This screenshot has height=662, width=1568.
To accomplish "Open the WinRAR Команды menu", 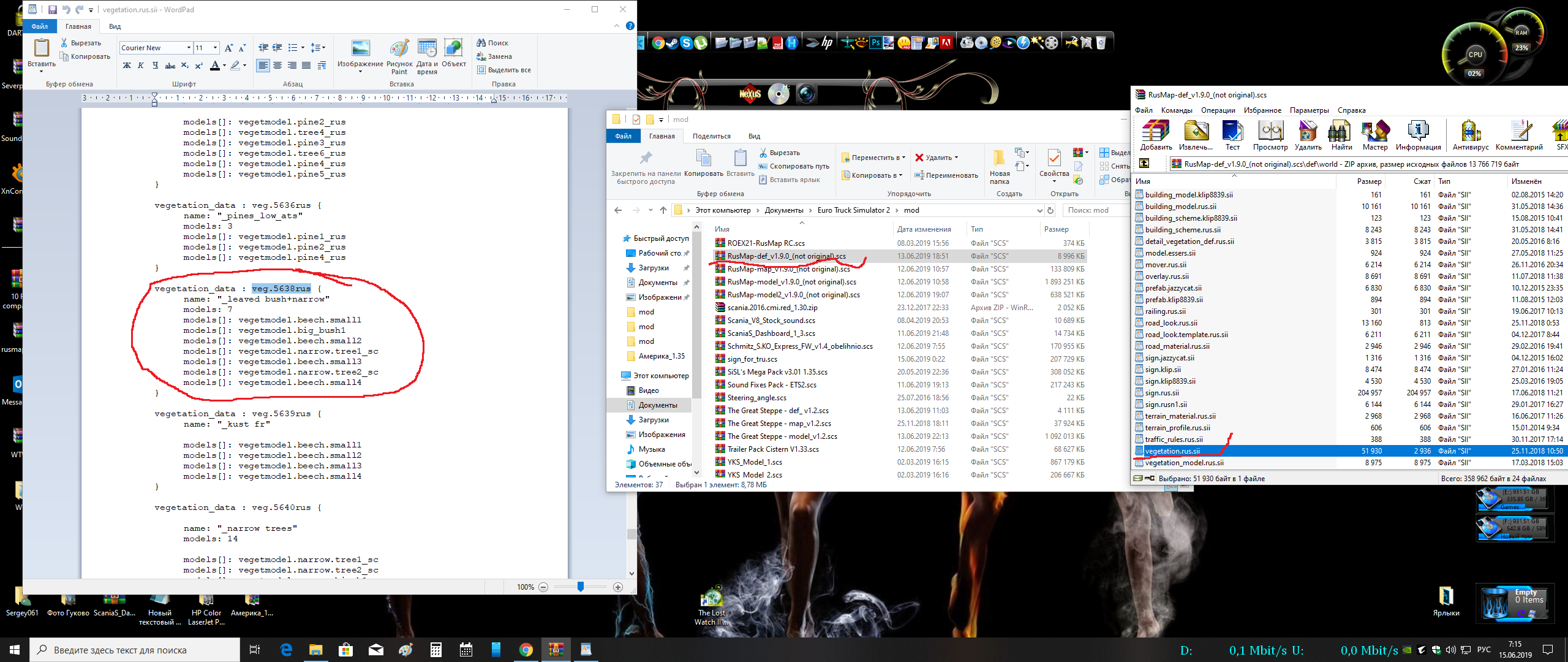I will [1176, 110].
